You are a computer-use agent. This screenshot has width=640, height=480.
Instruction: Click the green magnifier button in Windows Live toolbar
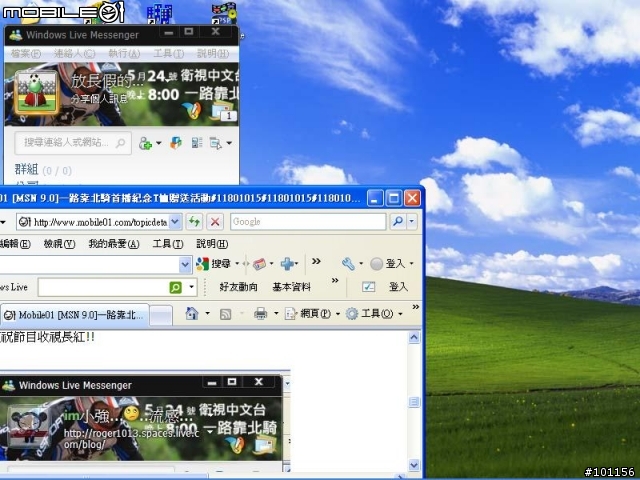[175, 287]
